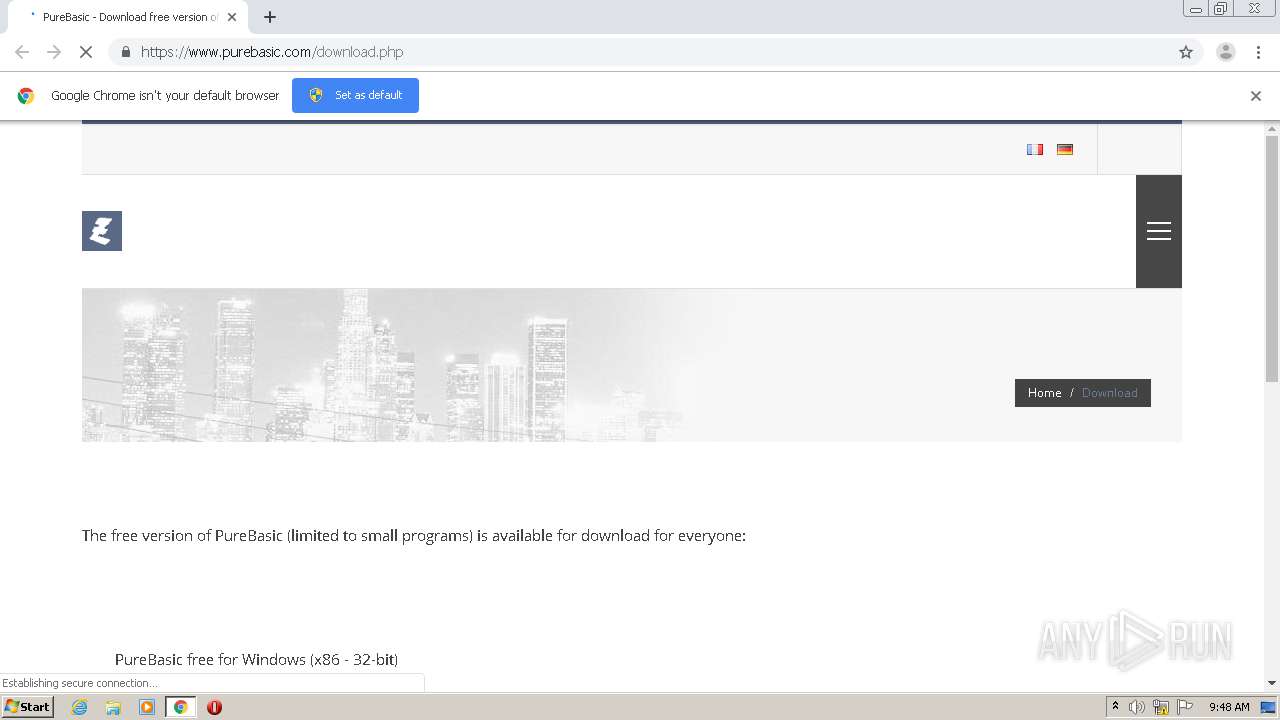The height and width of the screenshot is (720, 1280).
Task: Open Windows Start menu
Action: [28, 706]
